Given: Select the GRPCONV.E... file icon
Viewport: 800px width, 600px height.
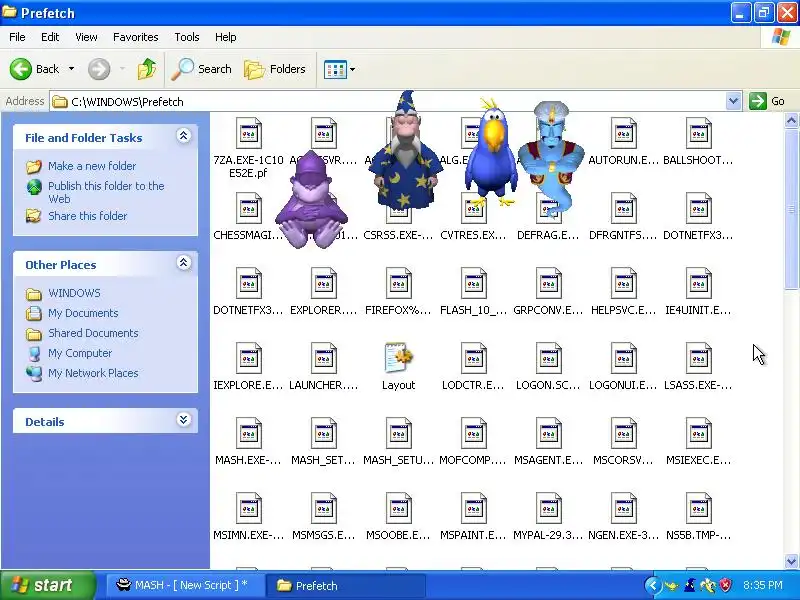Looking at the screenshot, I should (x=548, y=284).
